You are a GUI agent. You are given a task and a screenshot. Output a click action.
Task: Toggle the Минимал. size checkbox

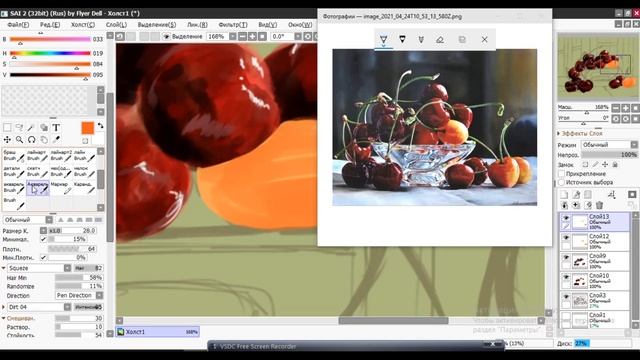coord(43,239)
